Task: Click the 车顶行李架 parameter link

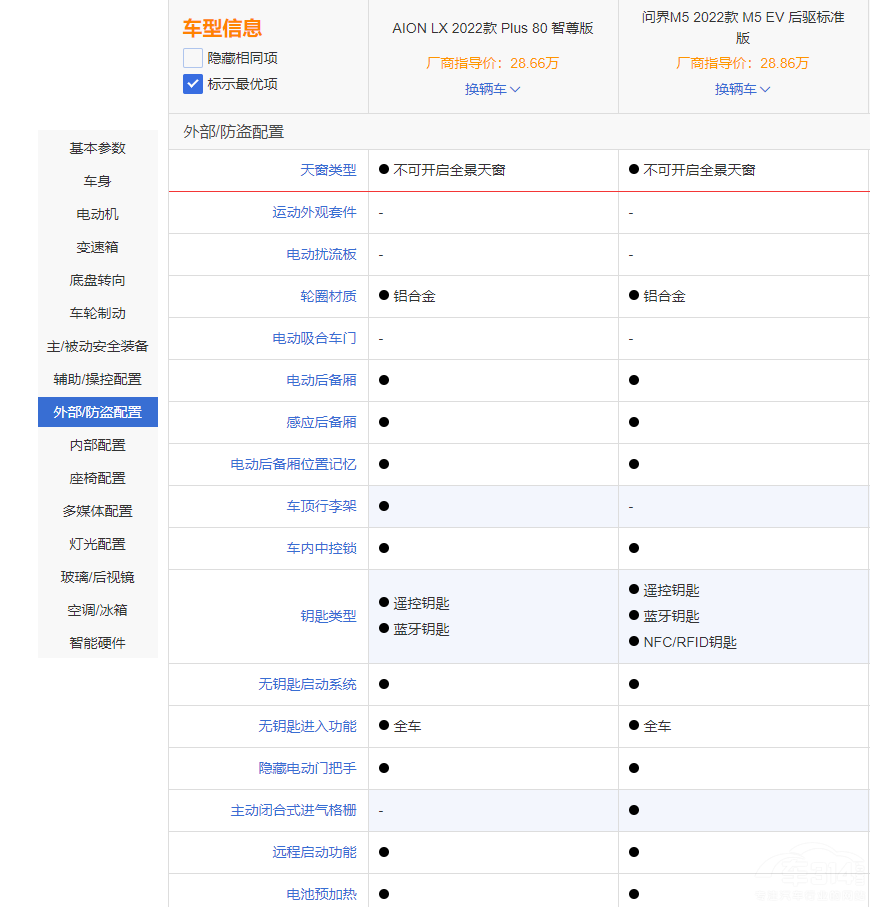Action: click(x=321, y=506)
